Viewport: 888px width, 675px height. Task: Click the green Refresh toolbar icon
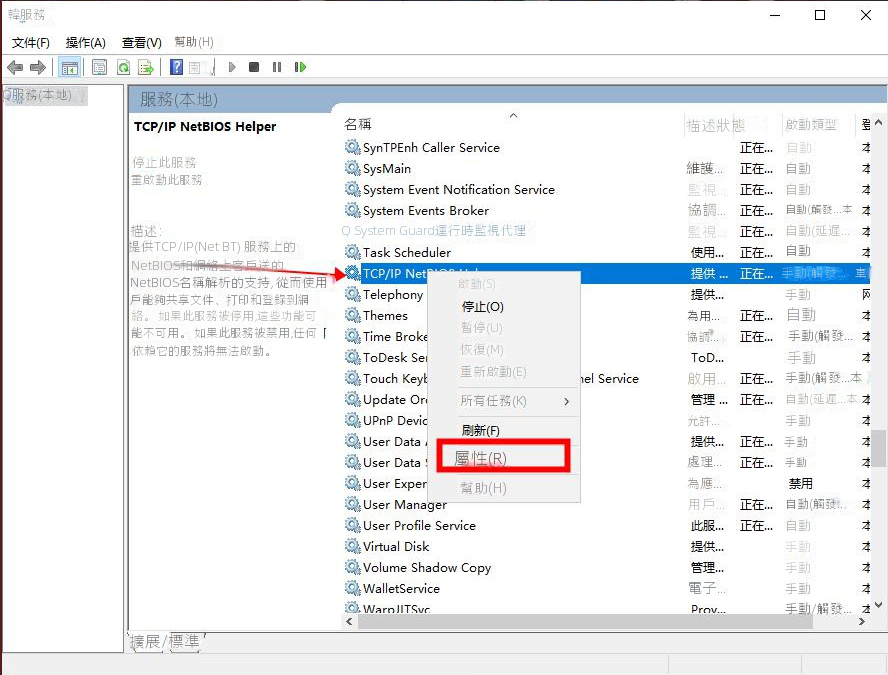123,67
